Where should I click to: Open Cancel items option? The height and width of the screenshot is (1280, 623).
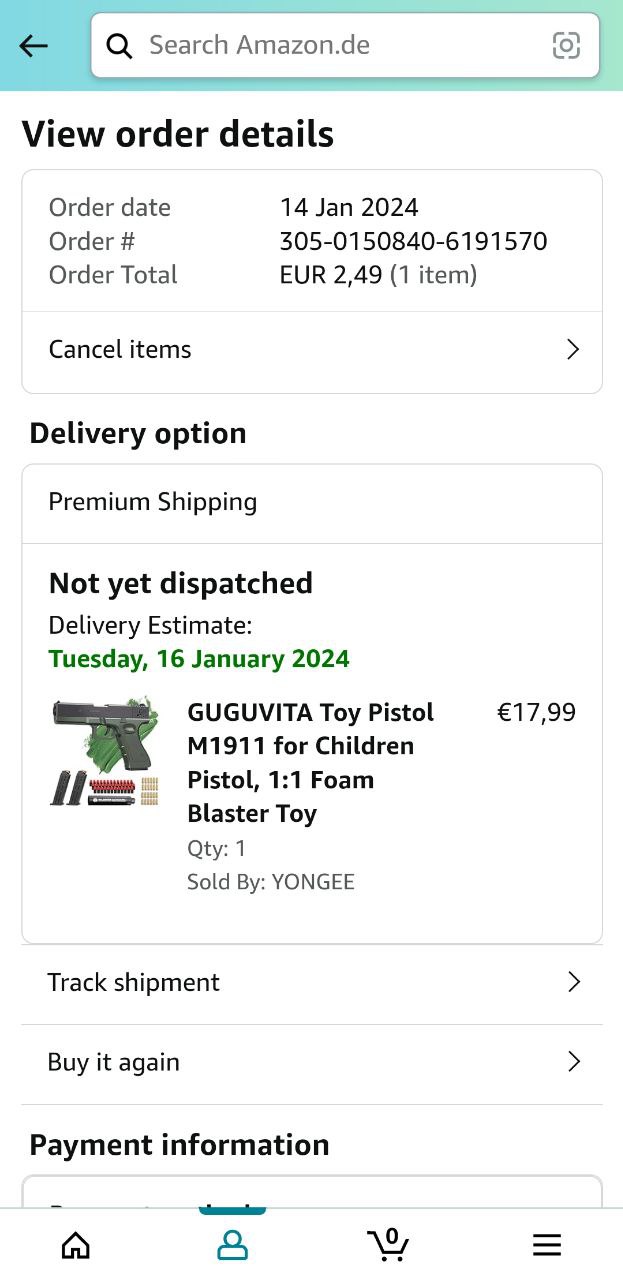pyautogui.click(x=120, y=349)
